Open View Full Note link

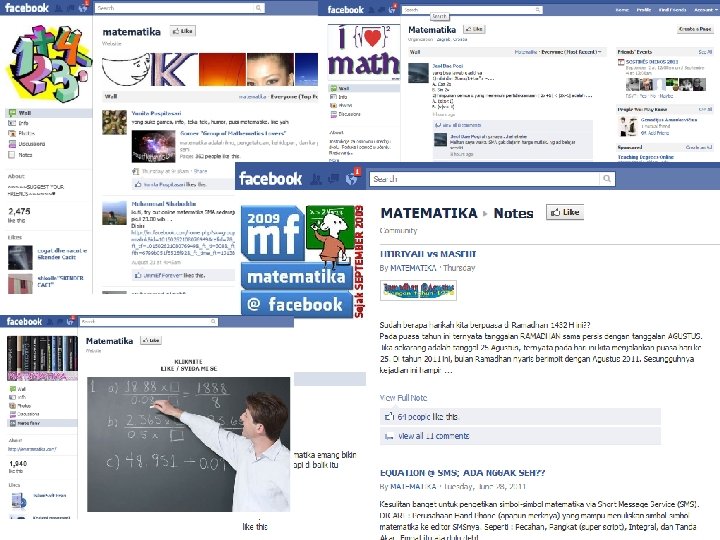[x=403, y=398]
